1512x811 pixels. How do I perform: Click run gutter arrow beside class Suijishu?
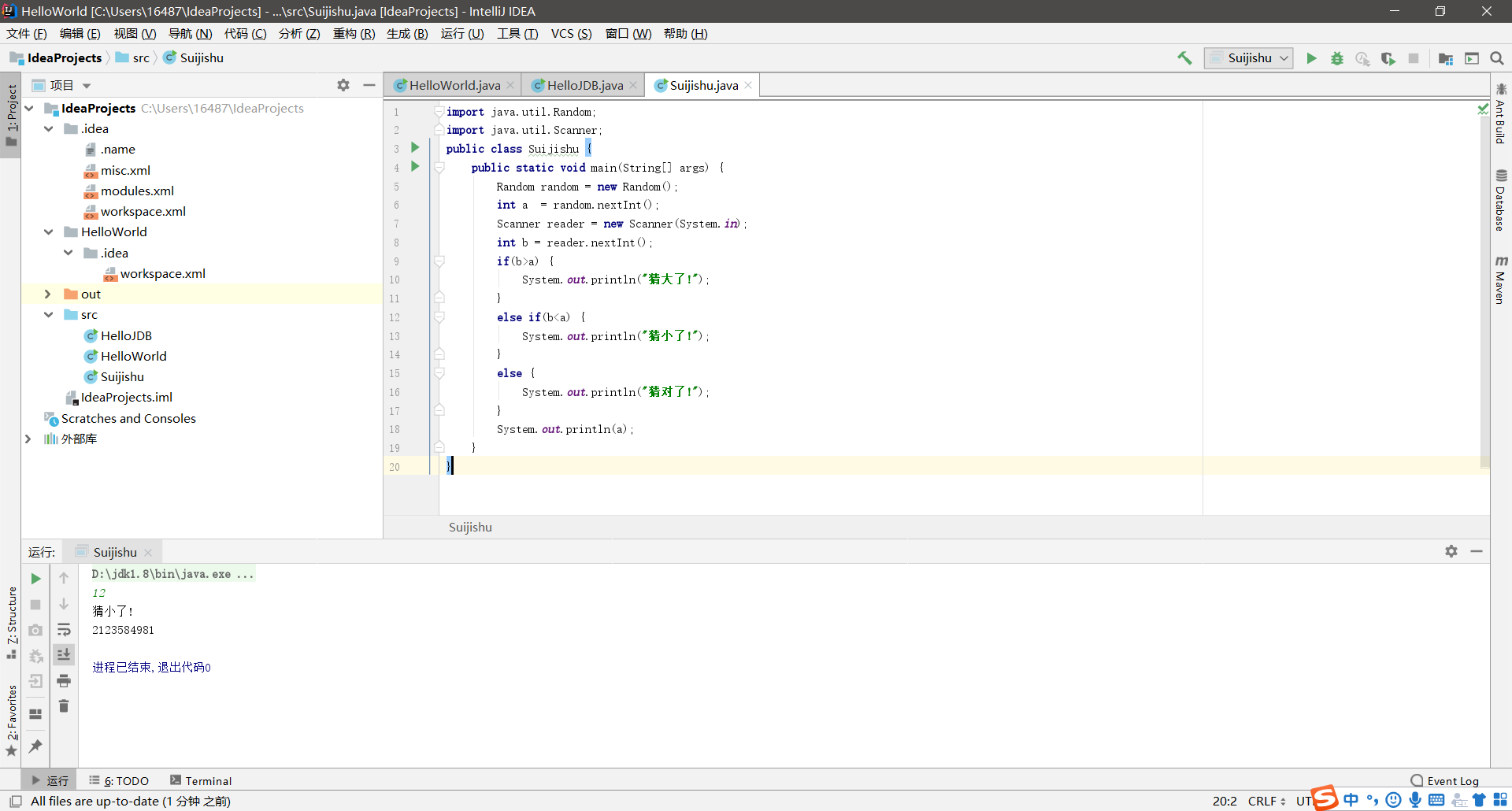coord(415,148)
